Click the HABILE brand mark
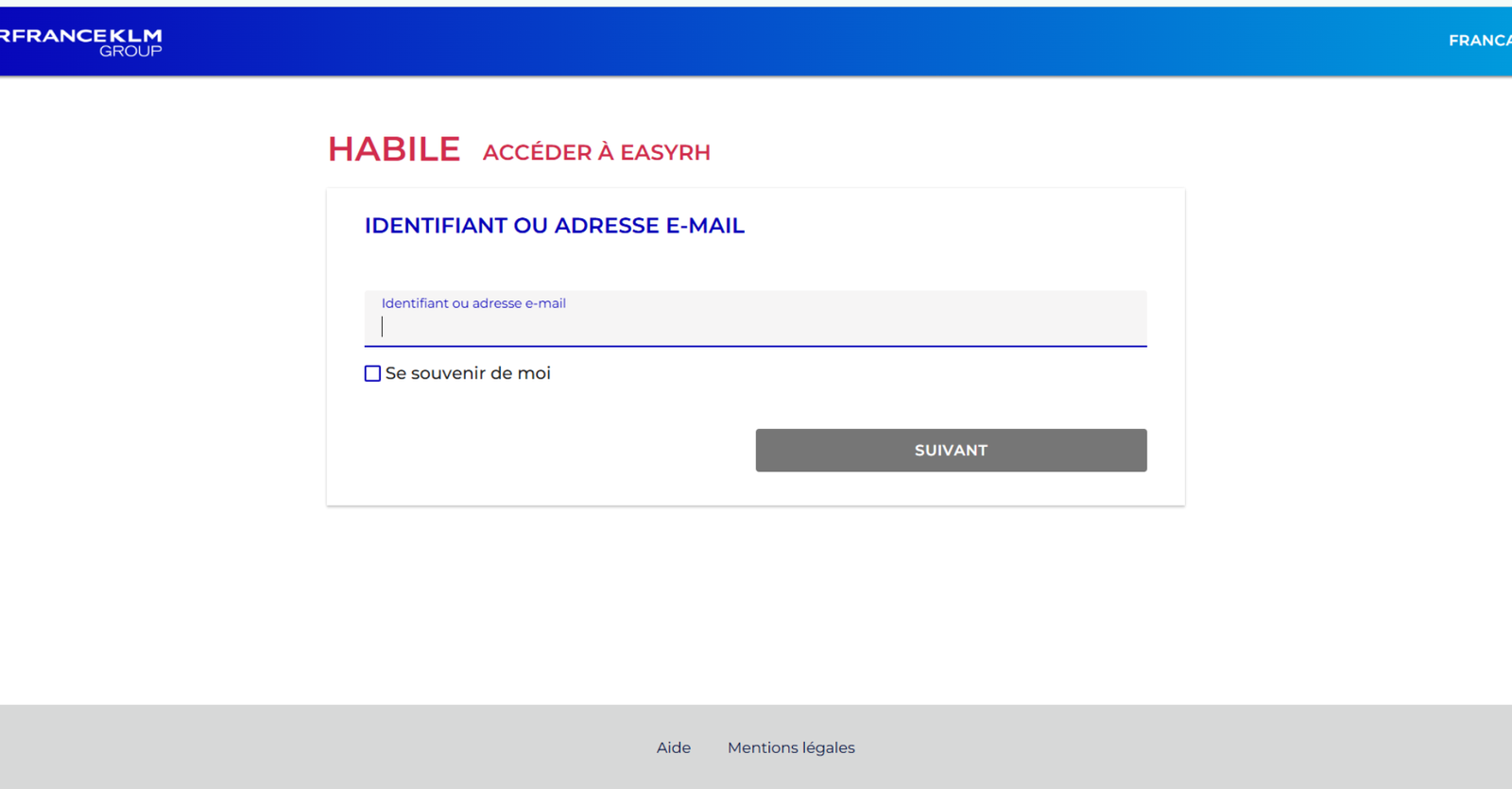This screenshot has height=789, width=1512. tap(394, 148)
